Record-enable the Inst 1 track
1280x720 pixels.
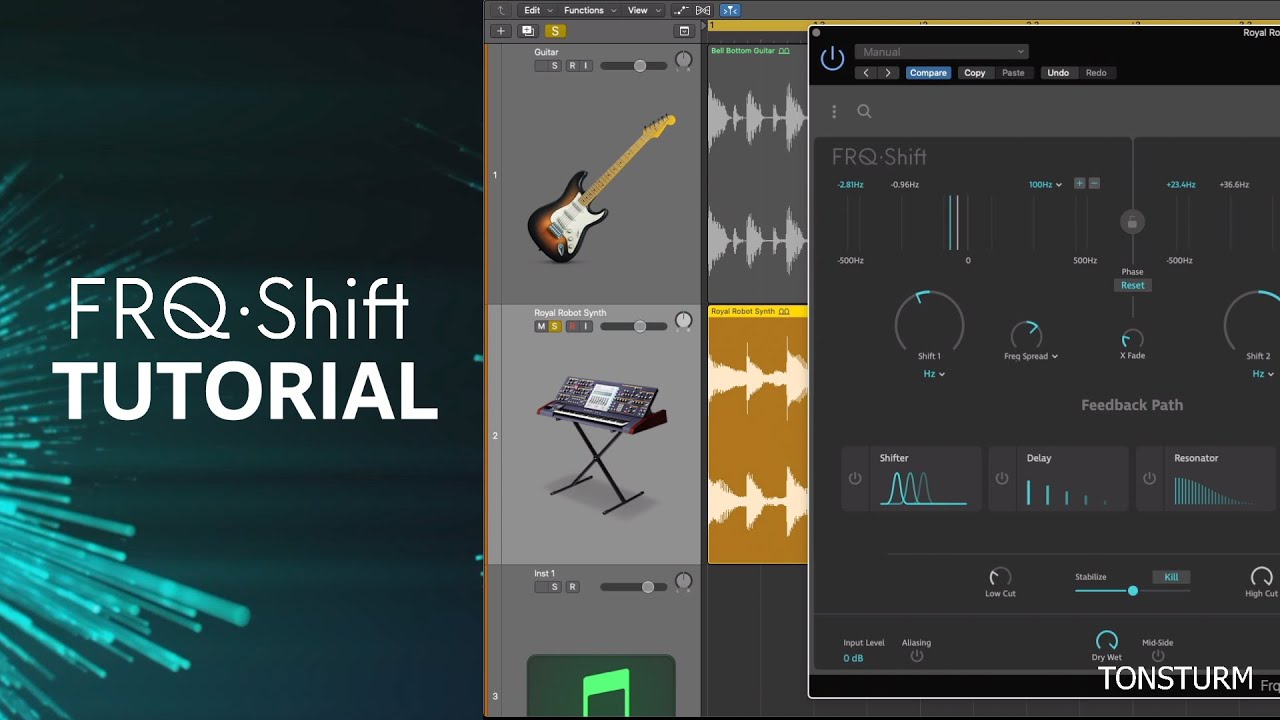tap(572, 587)
